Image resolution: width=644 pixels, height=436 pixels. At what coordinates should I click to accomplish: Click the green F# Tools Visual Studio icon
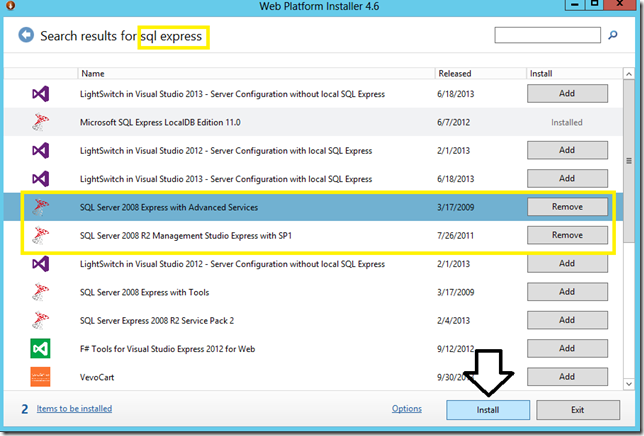coord(40,349)
